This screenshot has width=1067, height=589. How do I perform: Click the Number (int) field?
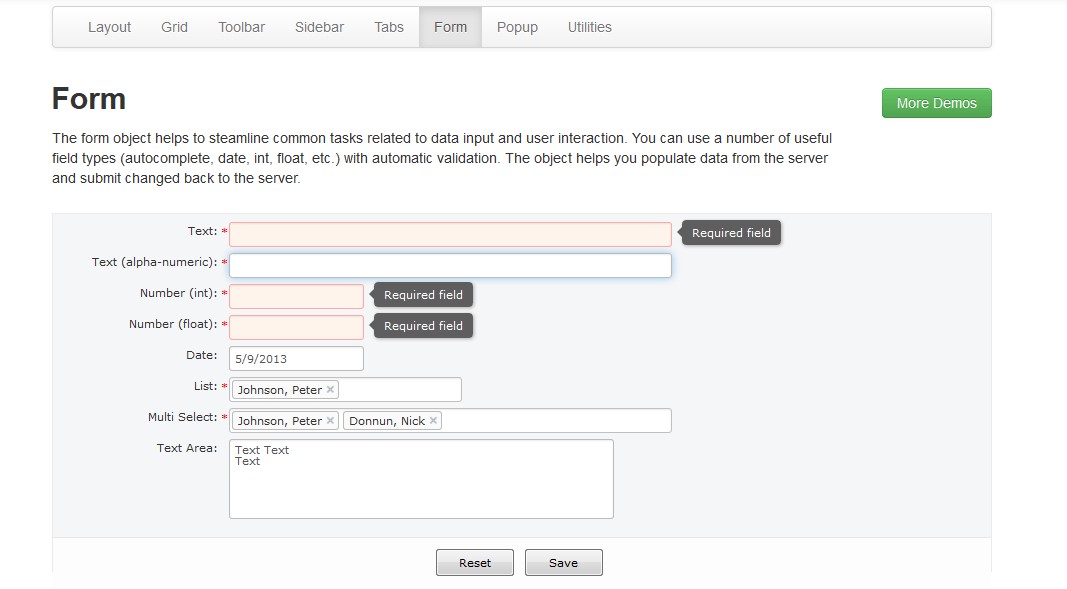(296, 296)
